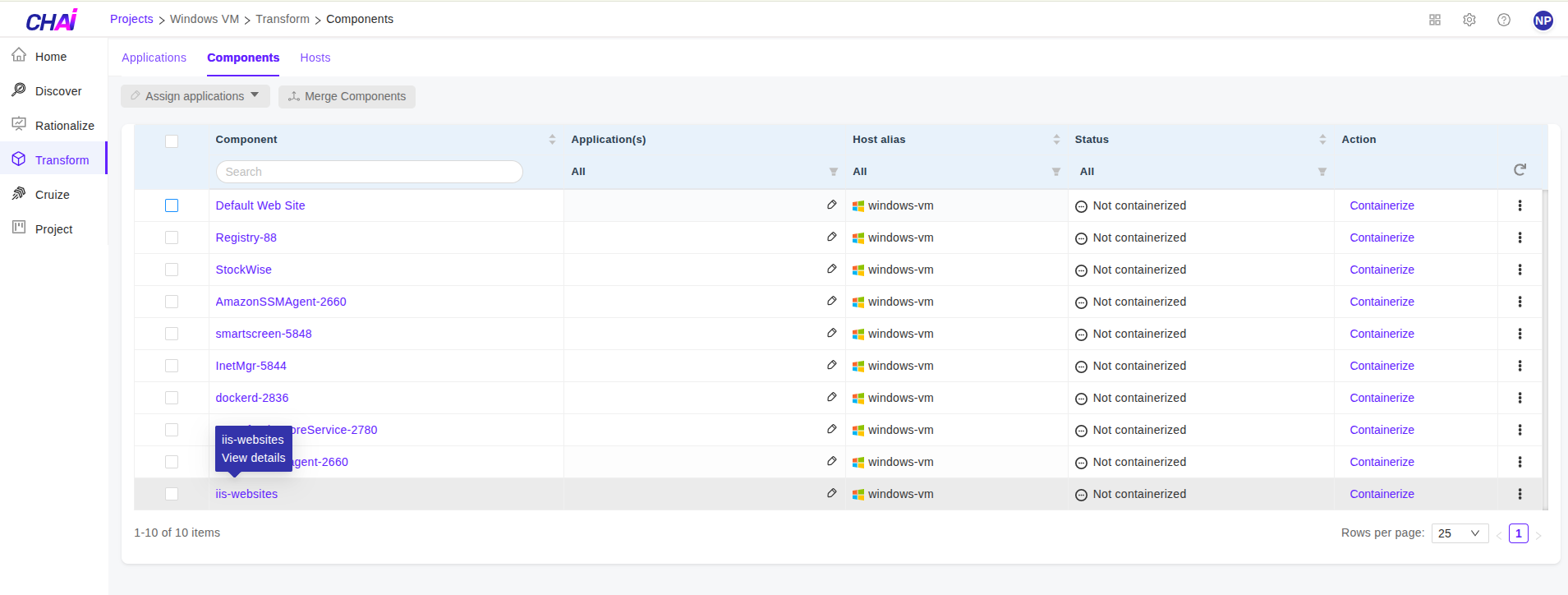Screen dimensions: 1568x595
Task: Open Discover in the sidebar
Action: (53, 91)
